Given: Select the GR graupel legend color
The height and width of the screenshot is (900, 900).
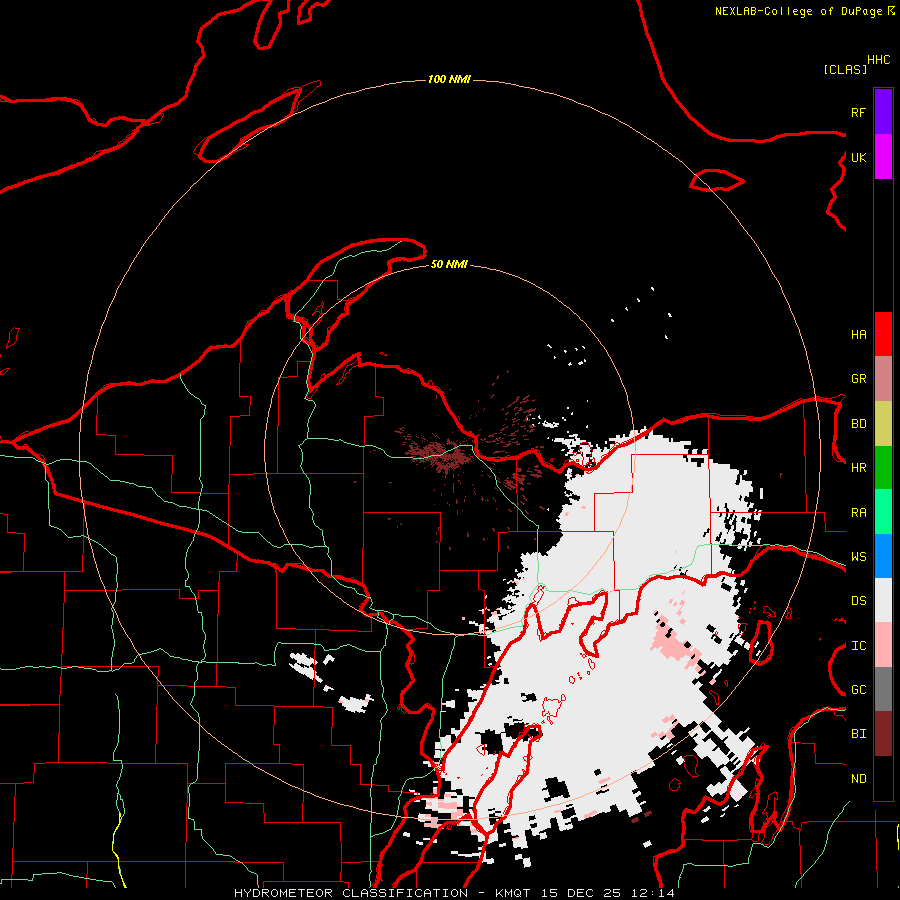Looking at the screenshot, I should 883,379.
